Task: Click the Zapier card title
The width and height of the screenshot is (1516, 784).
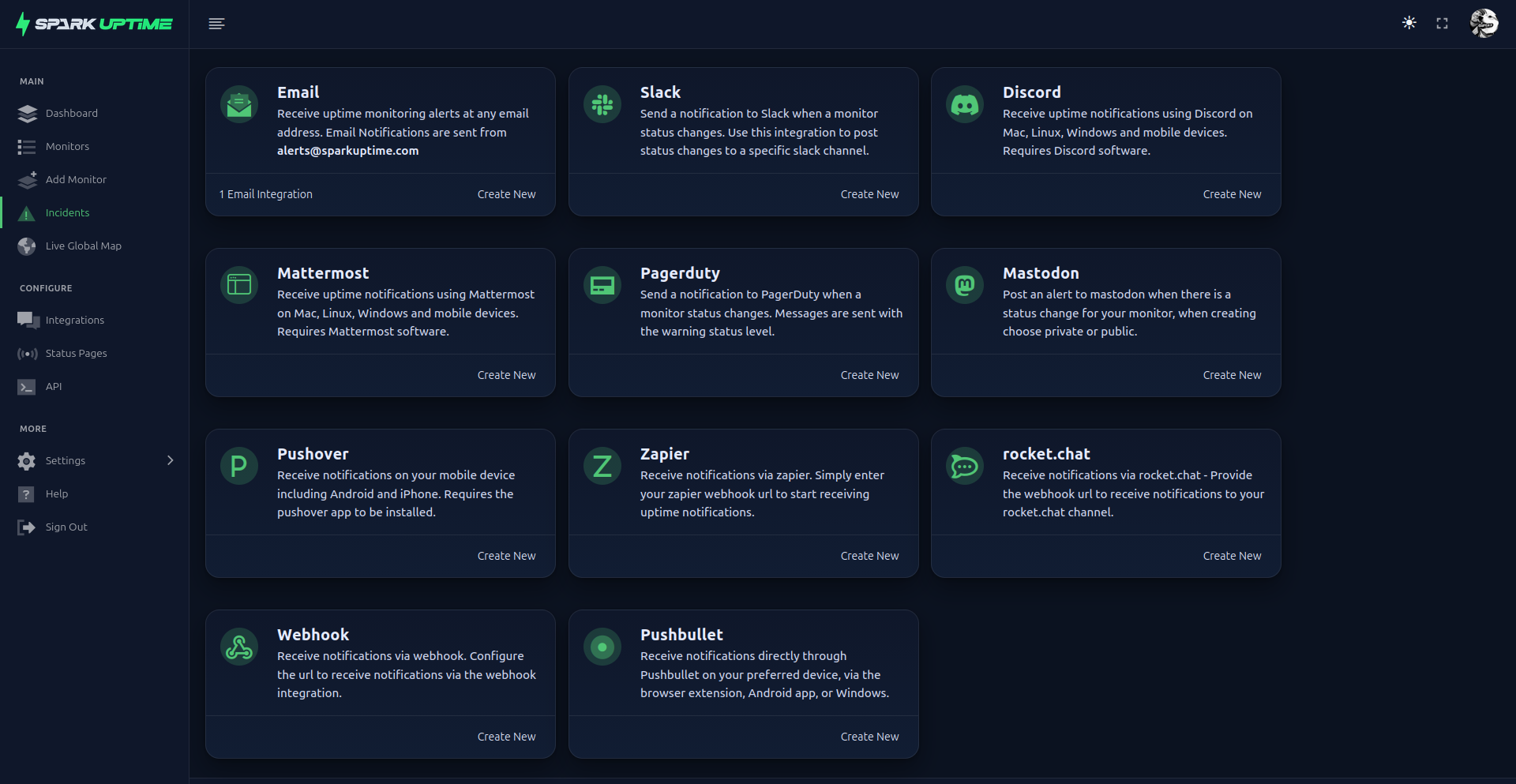Action: 665,454
